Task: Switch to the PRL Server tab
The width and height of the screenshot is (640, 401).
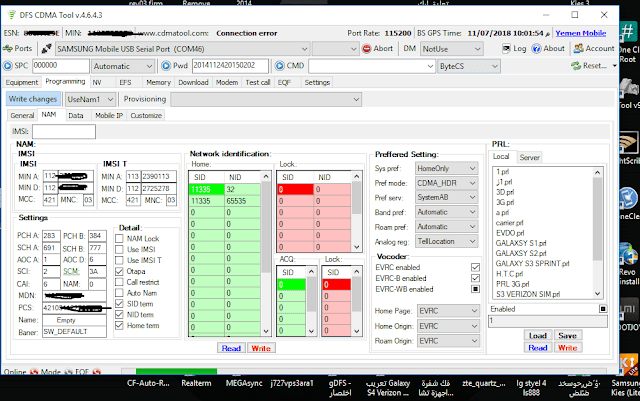Action: click(x=529, y=157)
